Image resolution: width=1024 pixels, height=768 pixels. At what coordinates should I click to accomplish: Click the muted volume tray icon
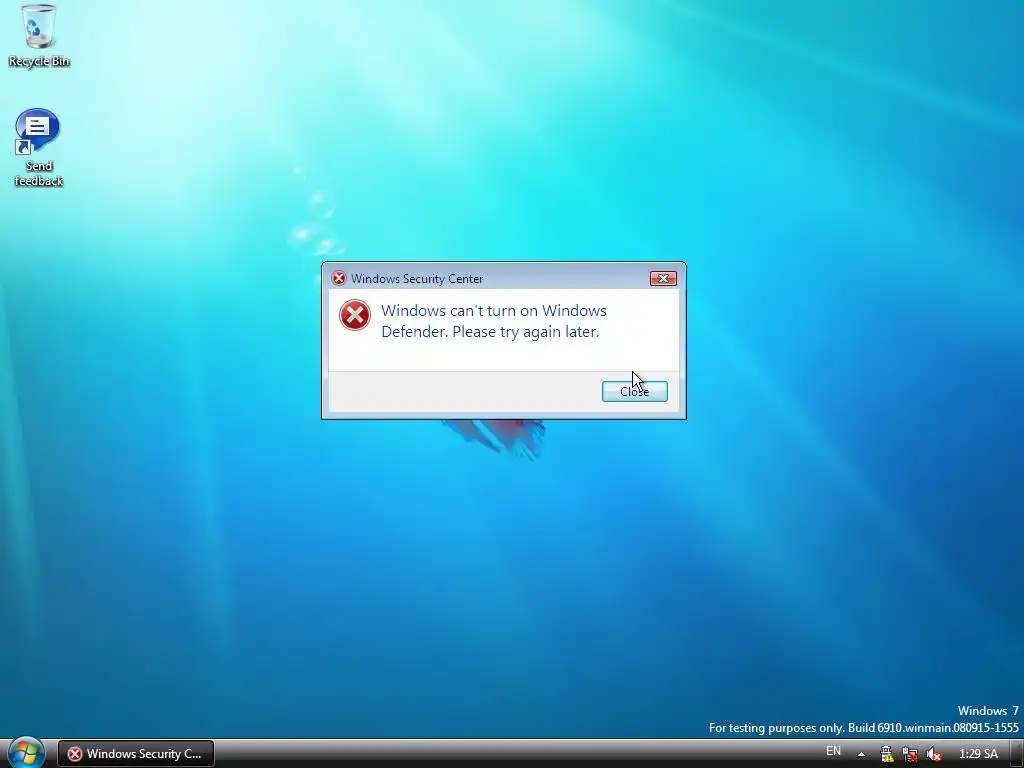click(933, 754)
